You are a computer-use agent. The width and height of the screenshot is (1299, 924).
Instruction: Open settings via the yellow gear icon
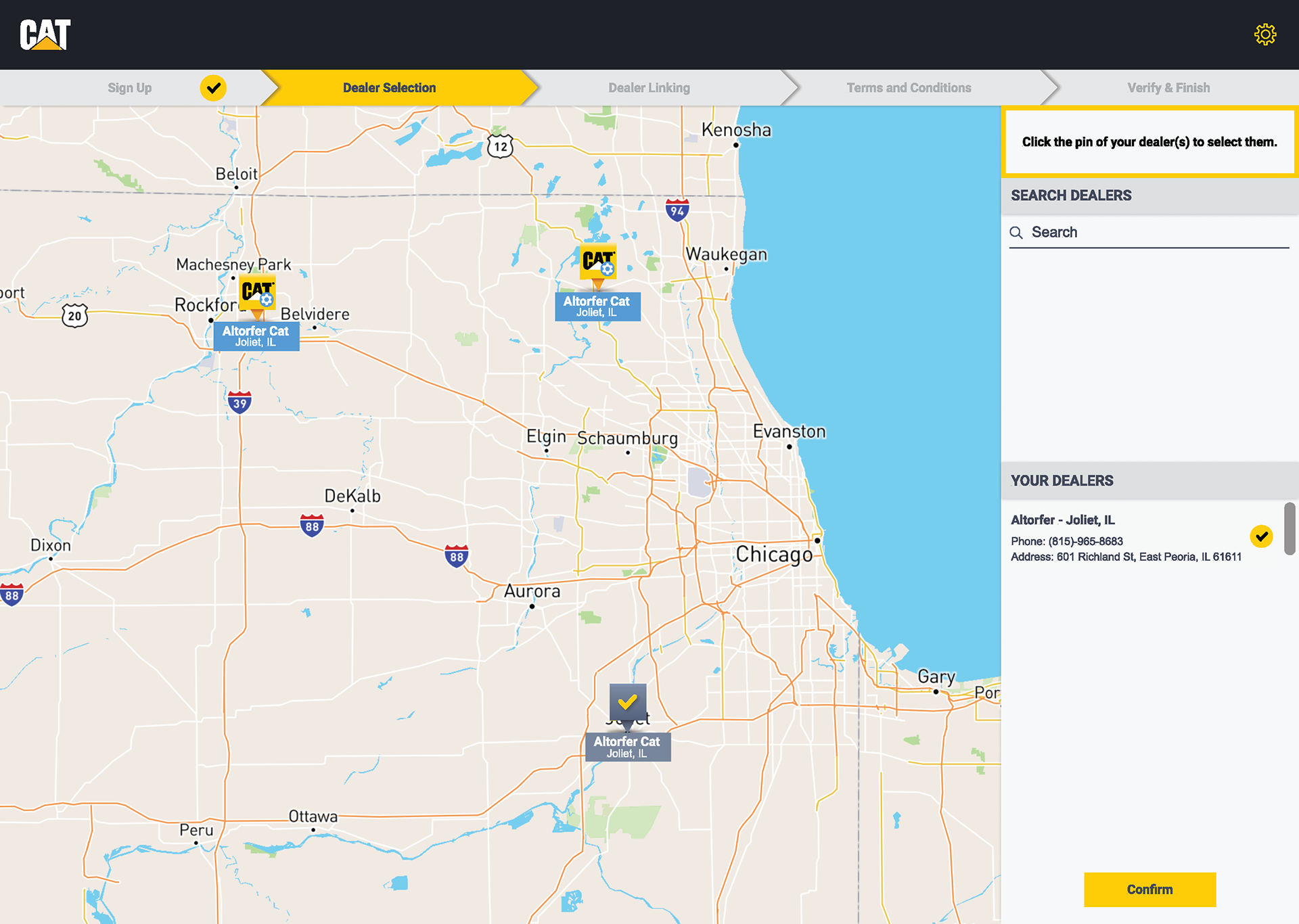pyautogui.click(x=1264, y=34)
